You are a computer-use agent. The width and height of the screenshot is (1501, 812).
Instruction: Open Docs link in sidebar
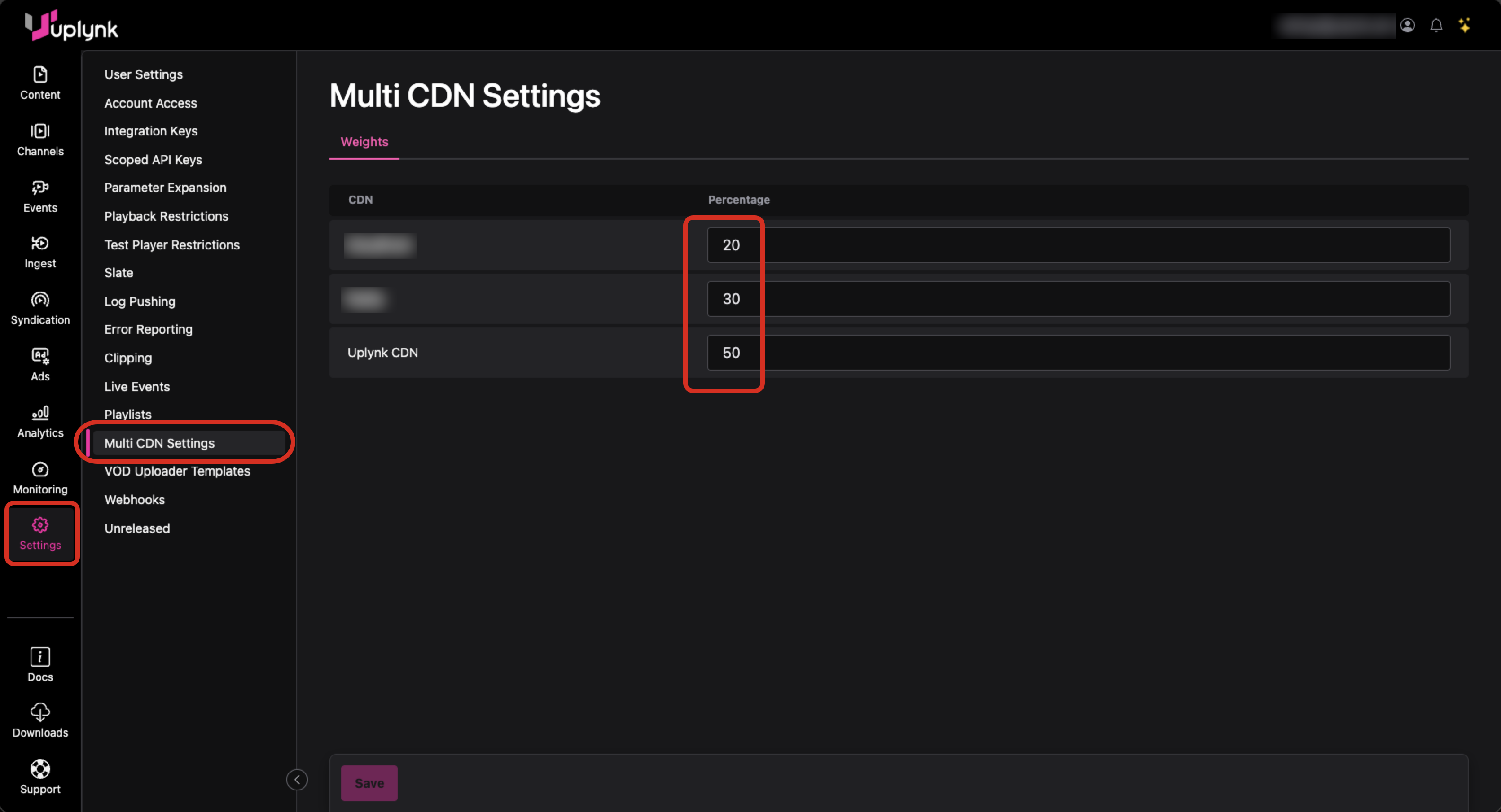click(40, 664)
